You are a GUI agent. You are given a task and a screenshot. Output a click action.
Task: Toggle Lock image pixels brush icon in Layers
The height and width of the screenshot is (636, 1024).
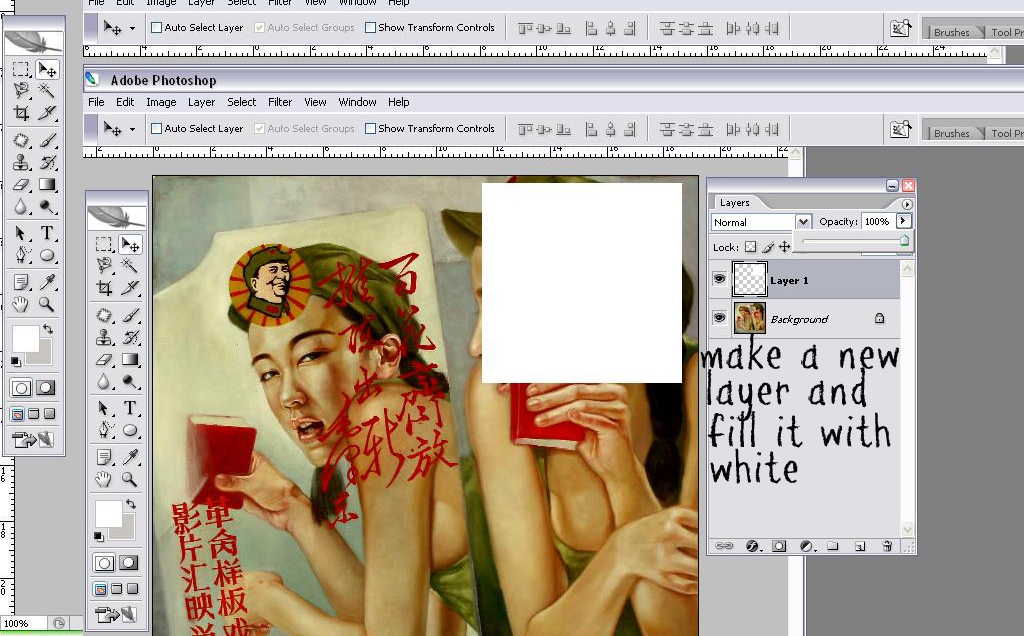click(768, 247)
